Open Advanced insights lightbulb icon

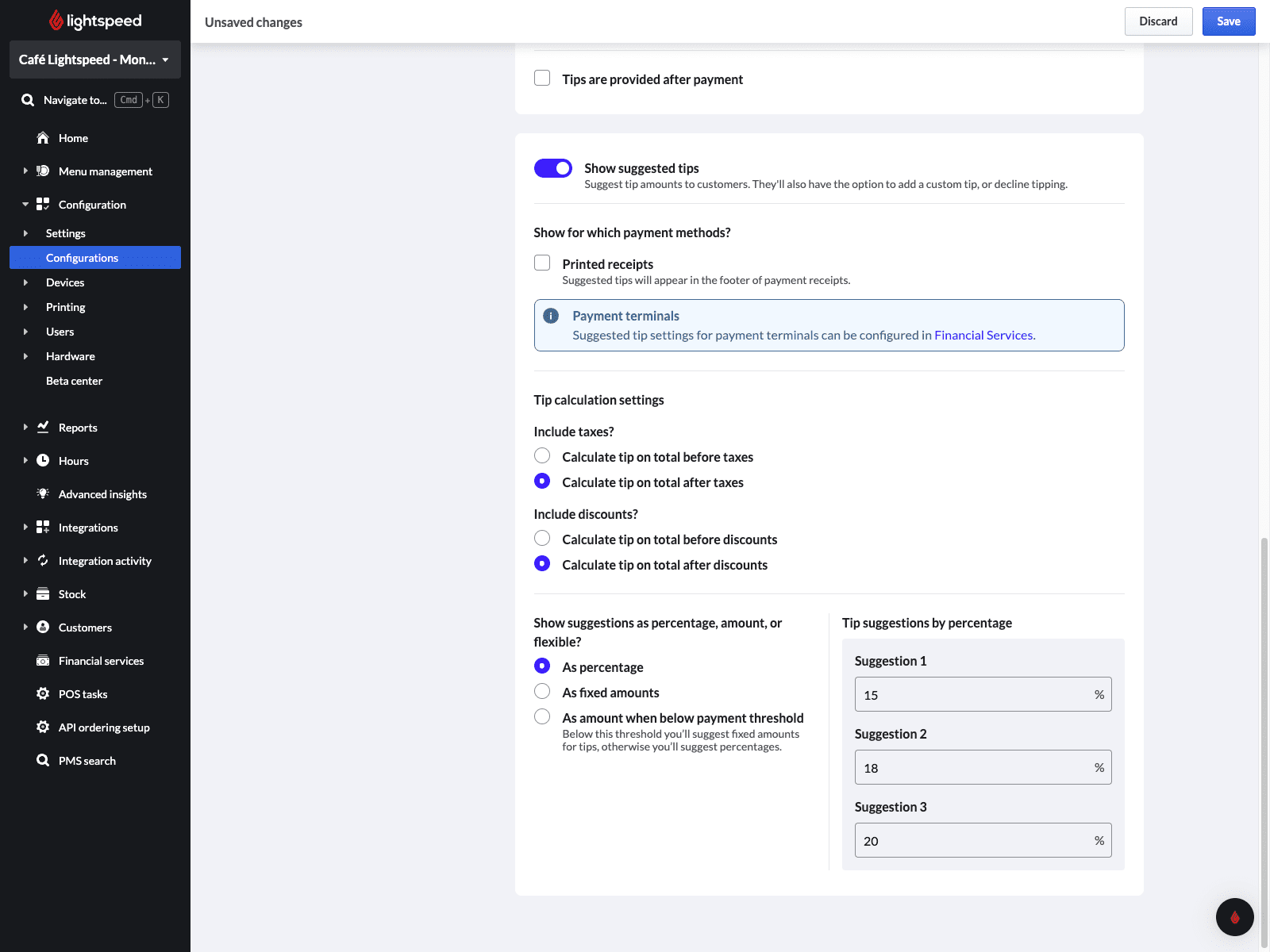[43, 494]
